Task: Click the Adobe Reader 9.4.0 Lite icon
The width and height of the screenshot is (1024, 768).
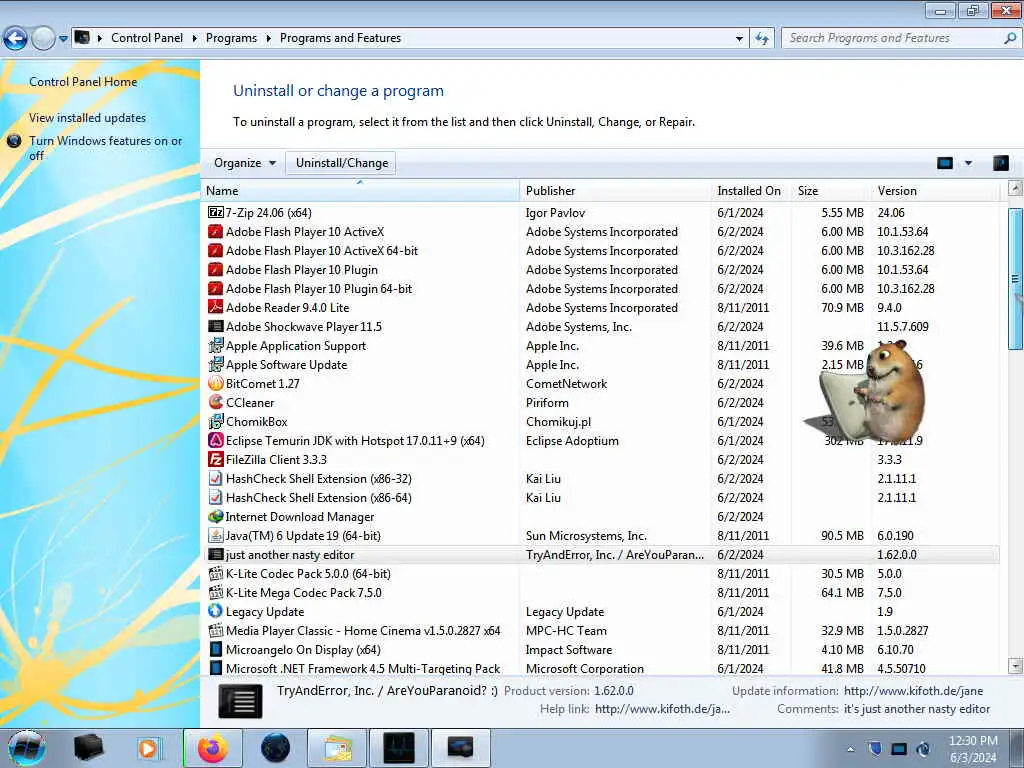Action: click(x=216, y=307)
